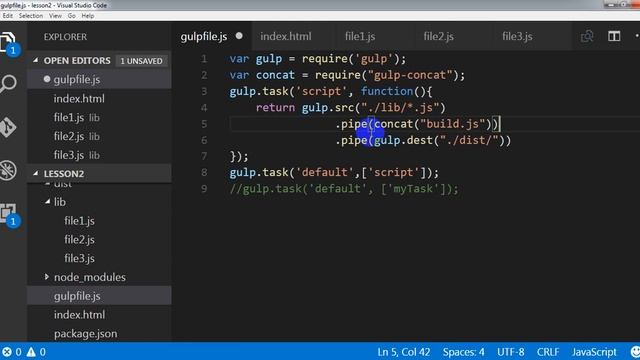Collapse the lib folder in tree
The width and height of the screenshot is (640, 360).
(x=48, y=202)
